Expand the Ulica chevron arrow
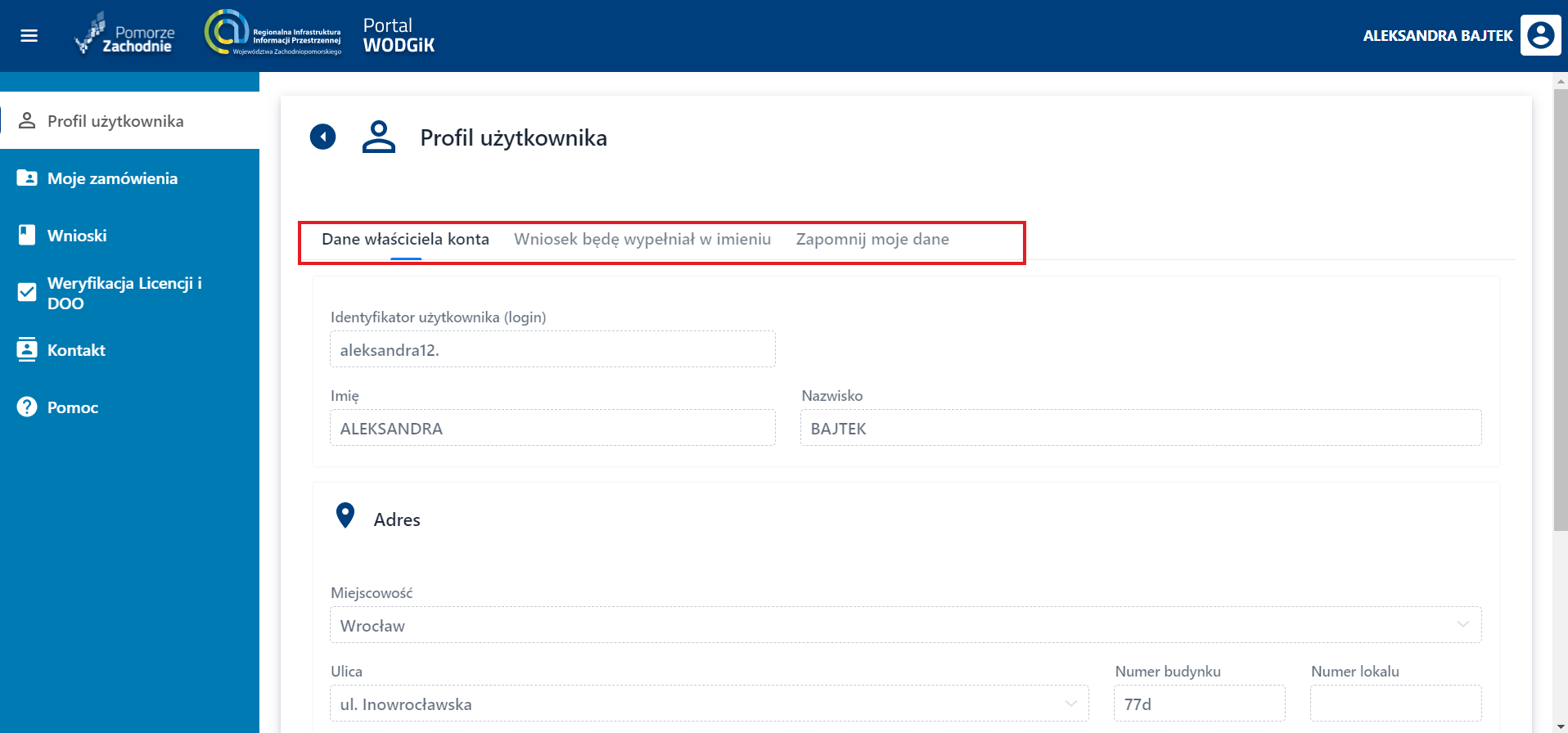This screenshot has height=733, width=1568. pyautogui.click(x=1070, y=704)
